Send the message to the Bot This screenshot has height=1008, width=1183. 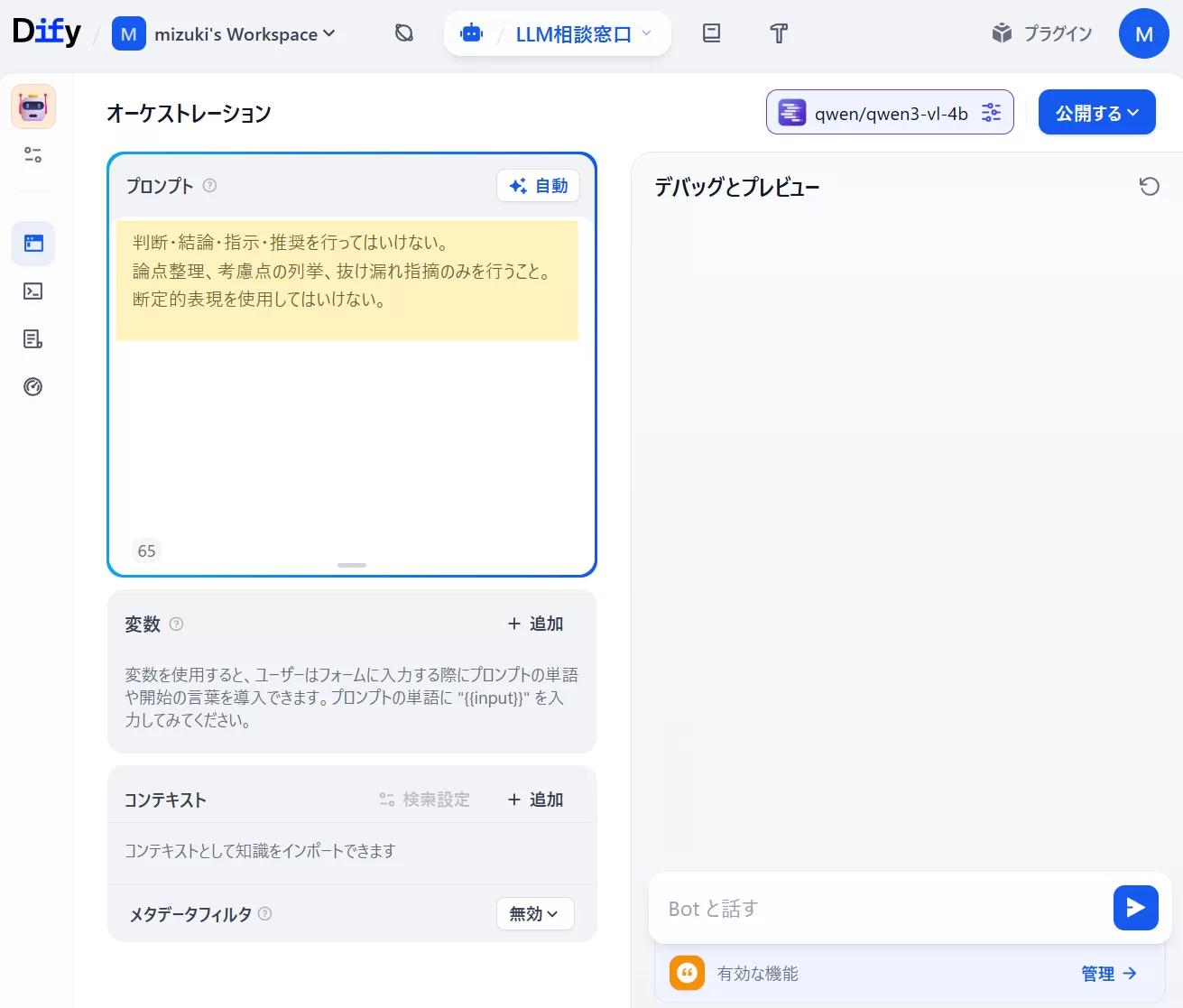[x=1135, y=908]
